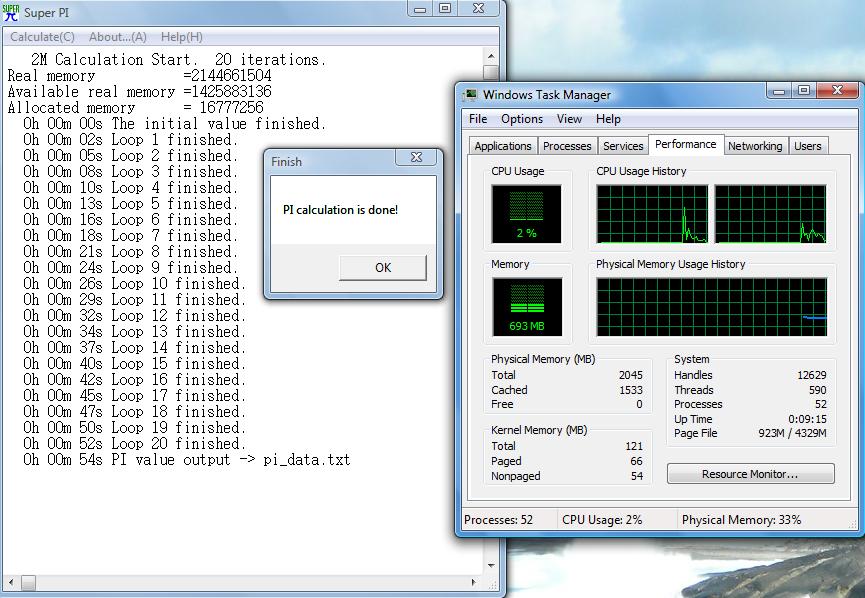Maximize the Windows Task Manager window
Image resolution: width=865 pixels, height=598 pixels.
pyautogui.click(x=804, y=90)
